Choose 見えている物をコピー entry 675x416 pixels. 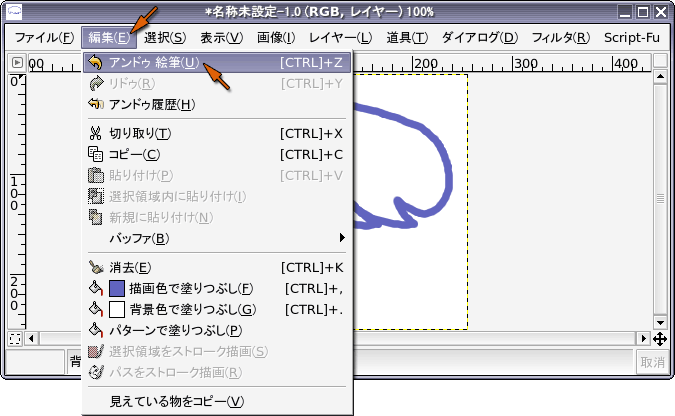(217, 401)
